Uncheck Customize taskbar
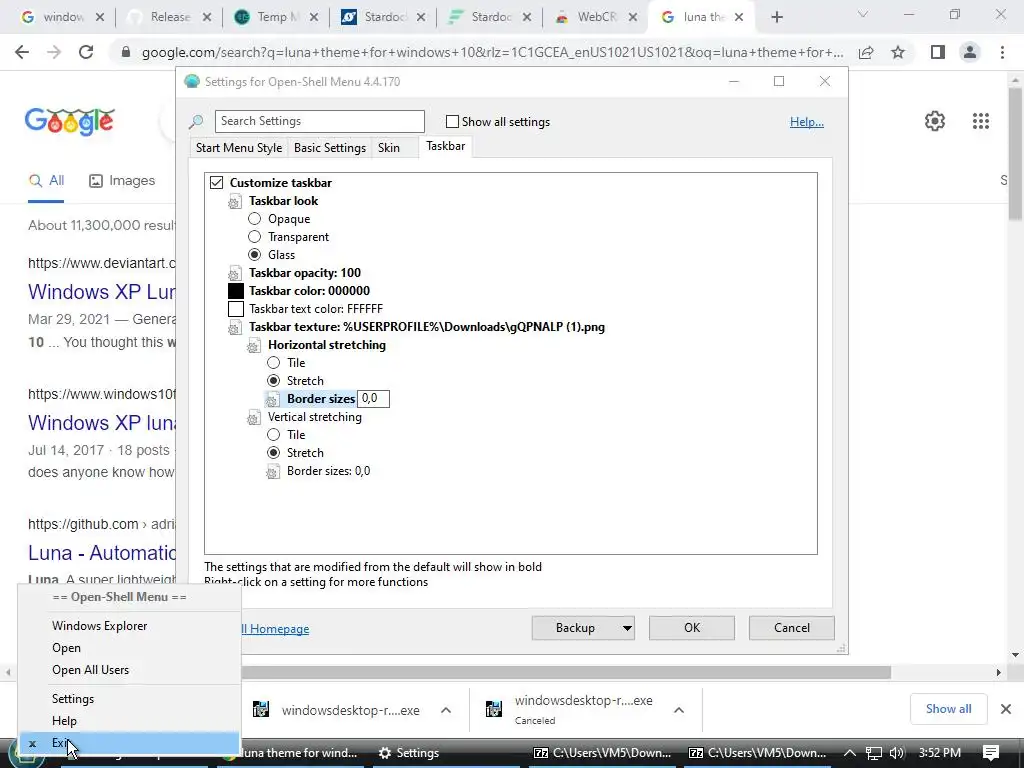Image resolution: width=1024 pixels, height=768 pixels. [217, 183]
